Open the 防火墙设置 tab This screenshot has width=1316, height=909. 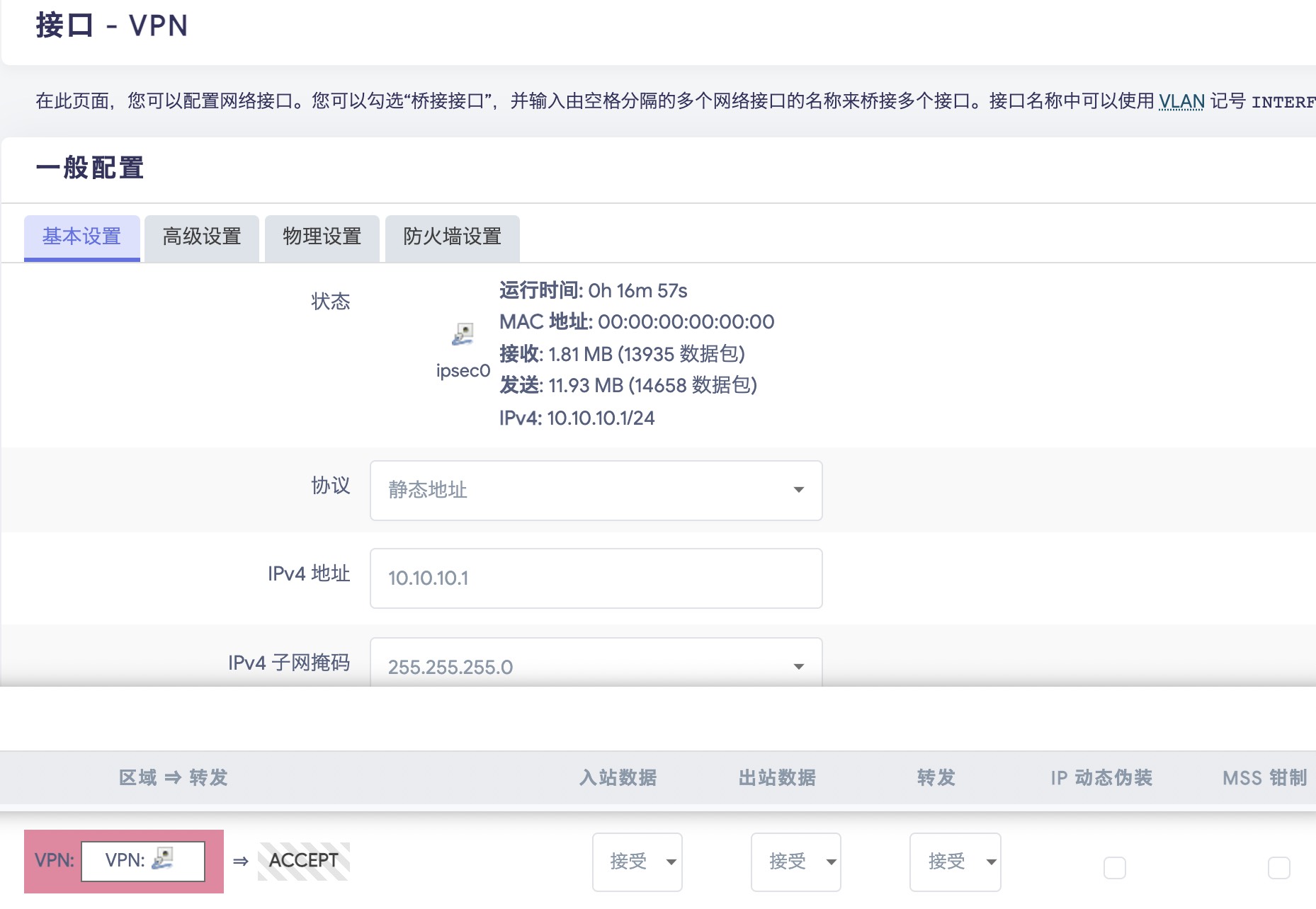click(x=453, y=237)
